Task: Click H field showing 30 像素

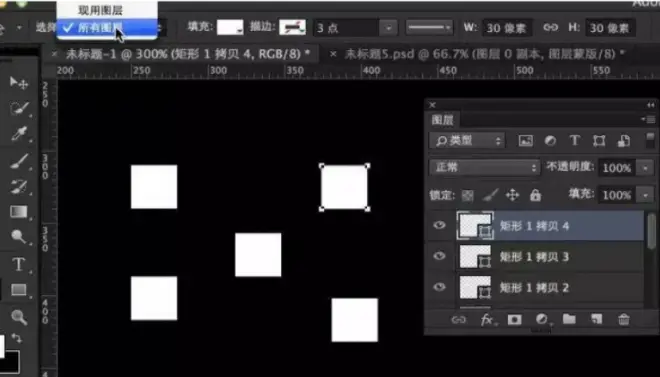Action: pos(609,28)
